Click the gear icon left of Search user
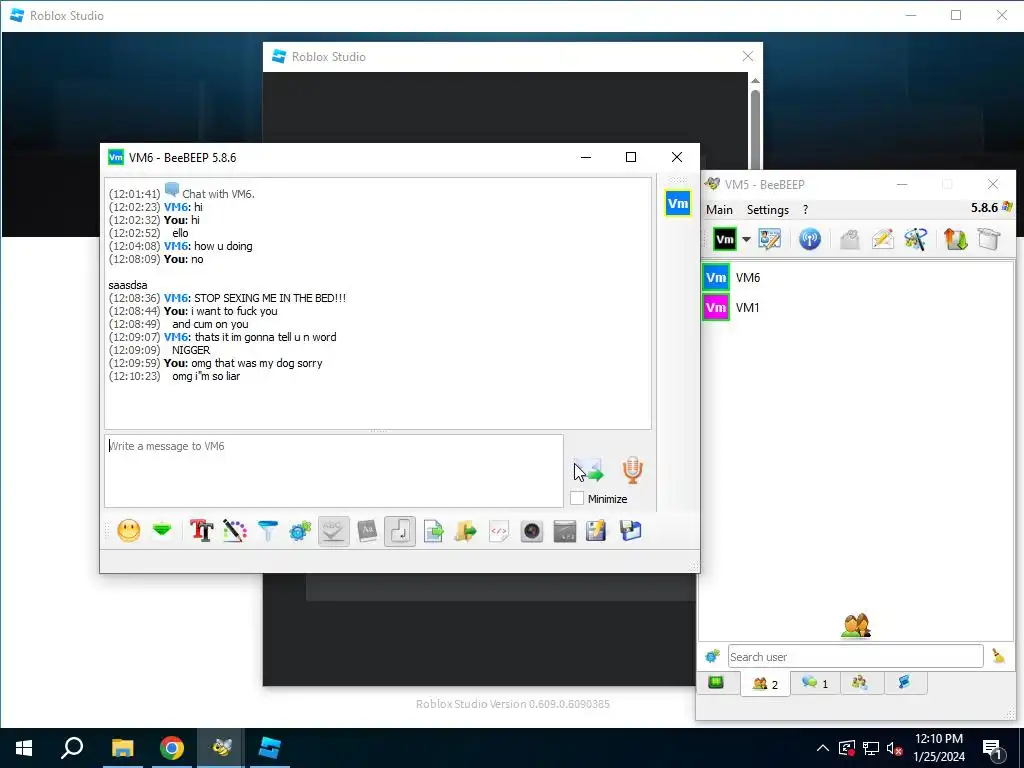1024x768 pixels. click(712, 656)
